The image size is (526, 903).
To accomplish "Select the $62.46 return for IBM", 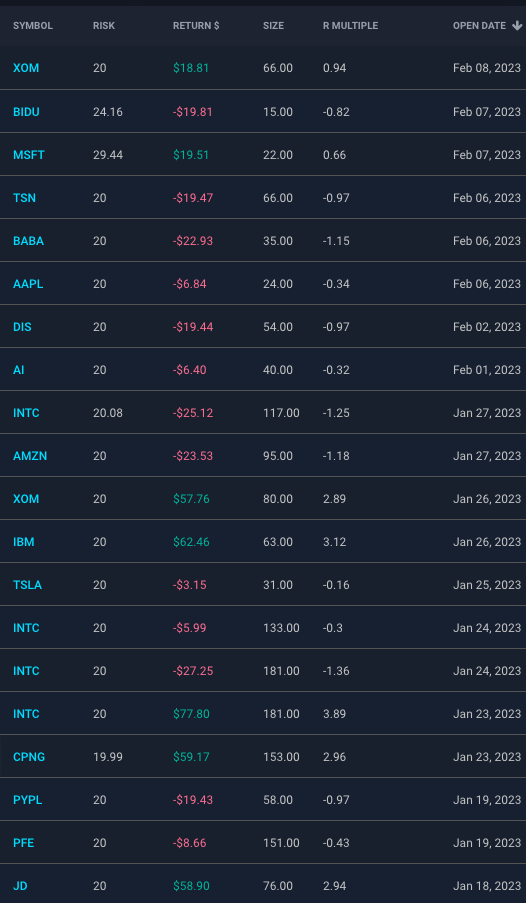I will 191,542.
